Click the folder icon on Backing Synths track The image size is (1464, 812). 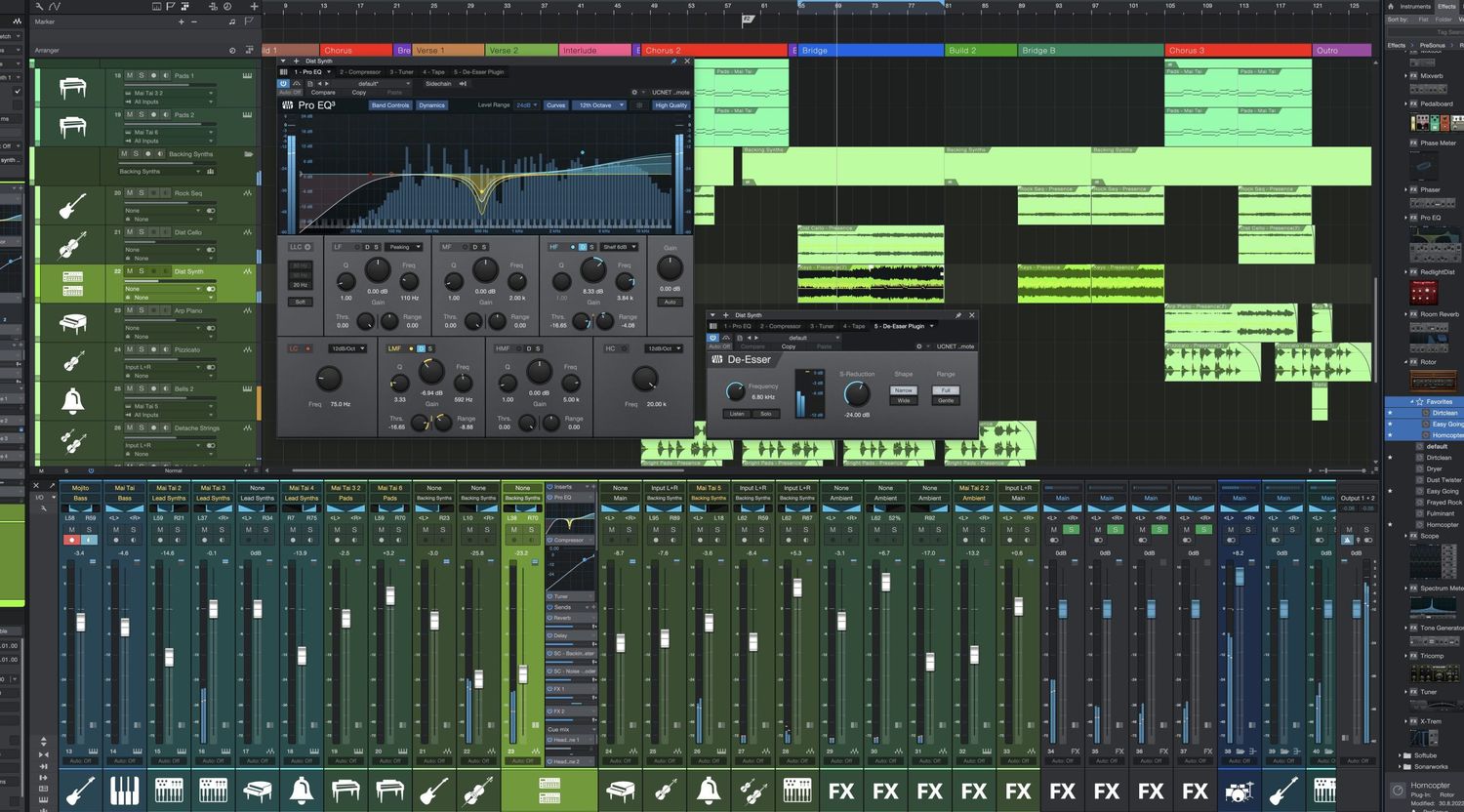coord(249,154)
